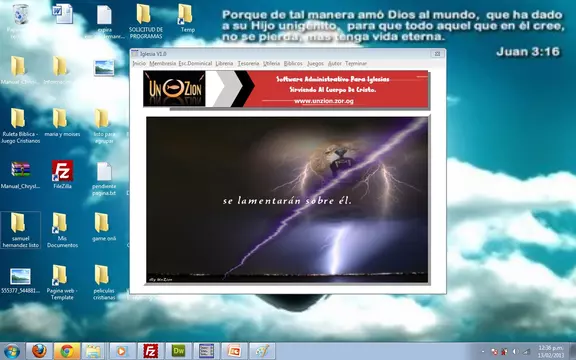The height and width of the screenshot is (360, 576).
Task: Open Firefox from the taskbar
Action: 39,351
